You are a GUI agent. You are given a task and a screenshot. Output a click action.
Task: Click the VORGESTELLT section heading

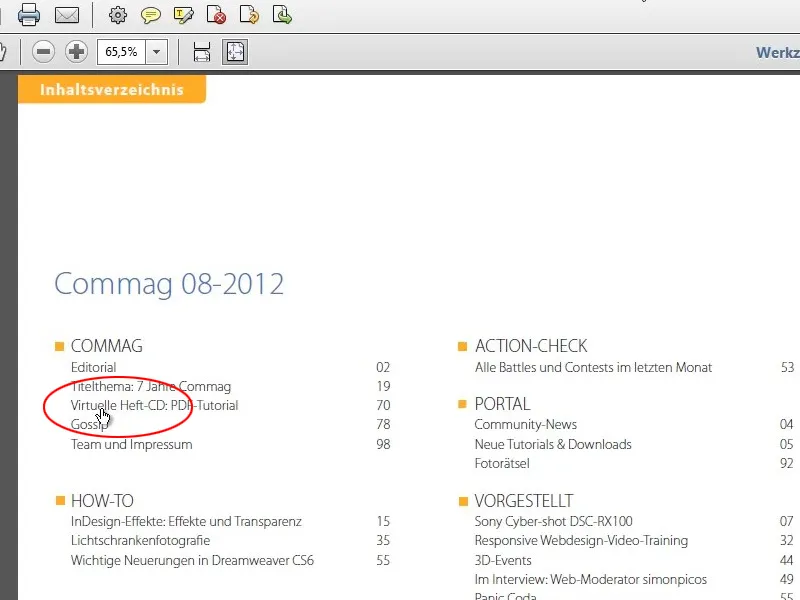(524, 501)
